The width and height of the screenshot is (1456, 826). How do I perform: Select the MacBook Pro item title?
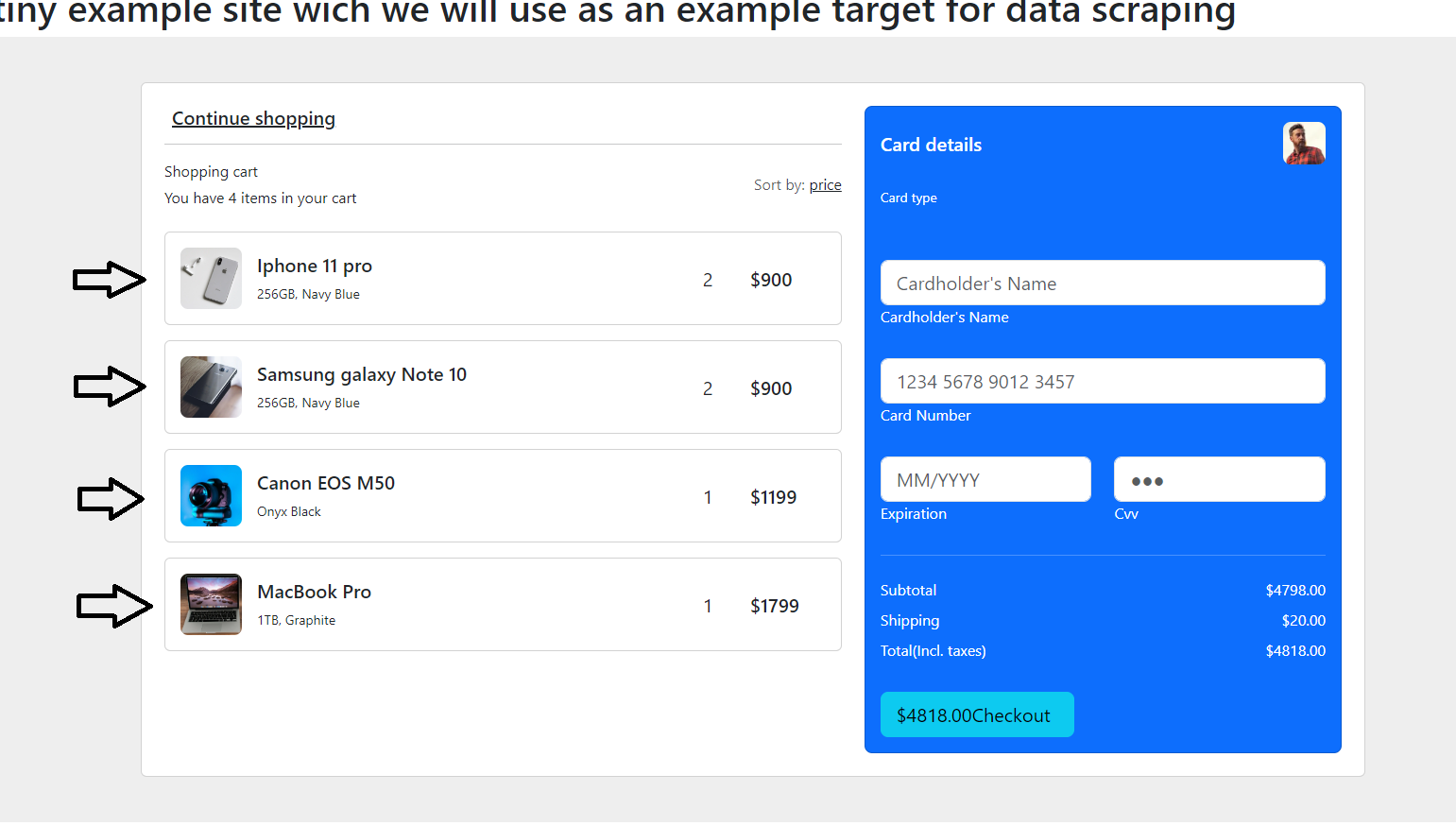314,592
